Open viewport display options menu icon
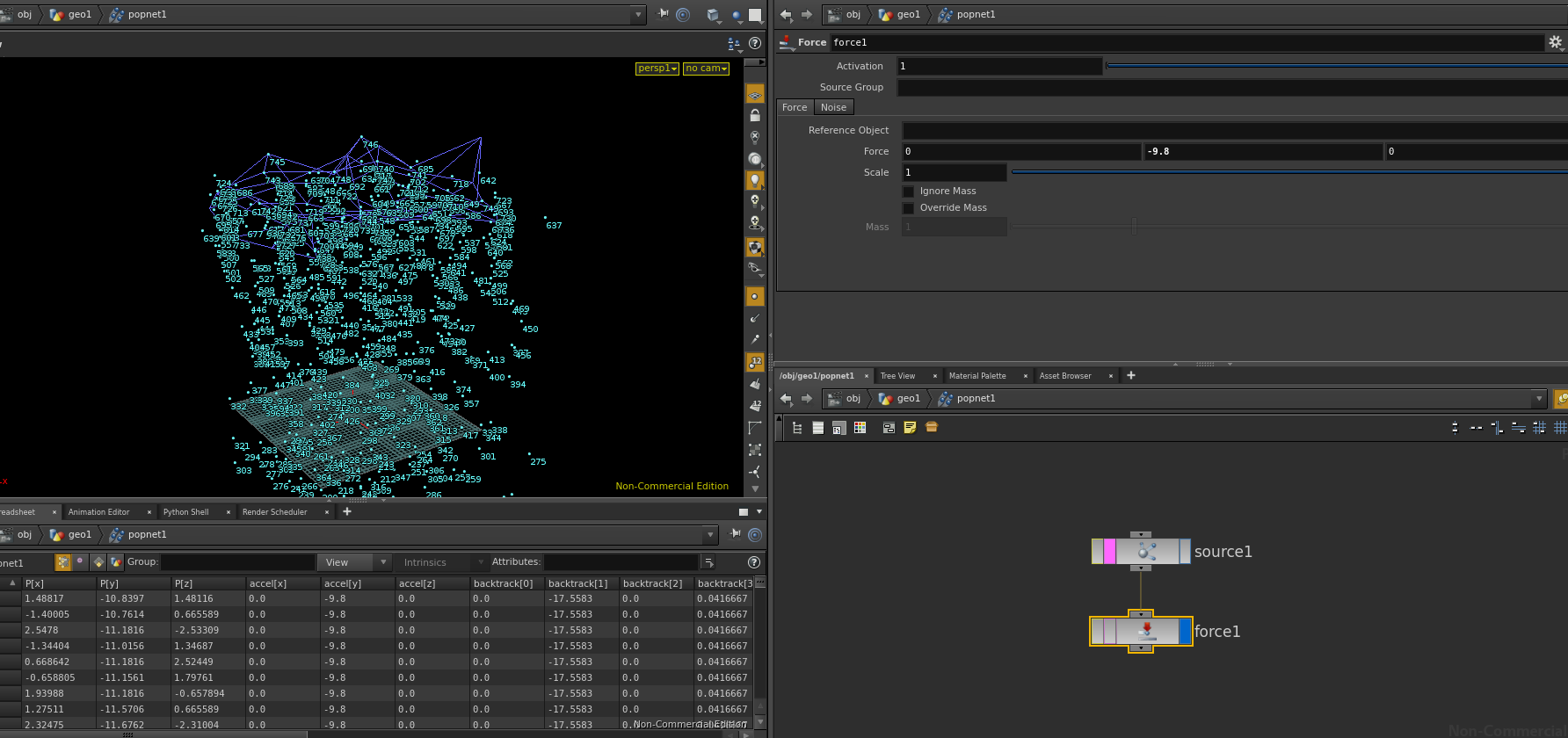 pyautogui.click(x=734, y=43)
